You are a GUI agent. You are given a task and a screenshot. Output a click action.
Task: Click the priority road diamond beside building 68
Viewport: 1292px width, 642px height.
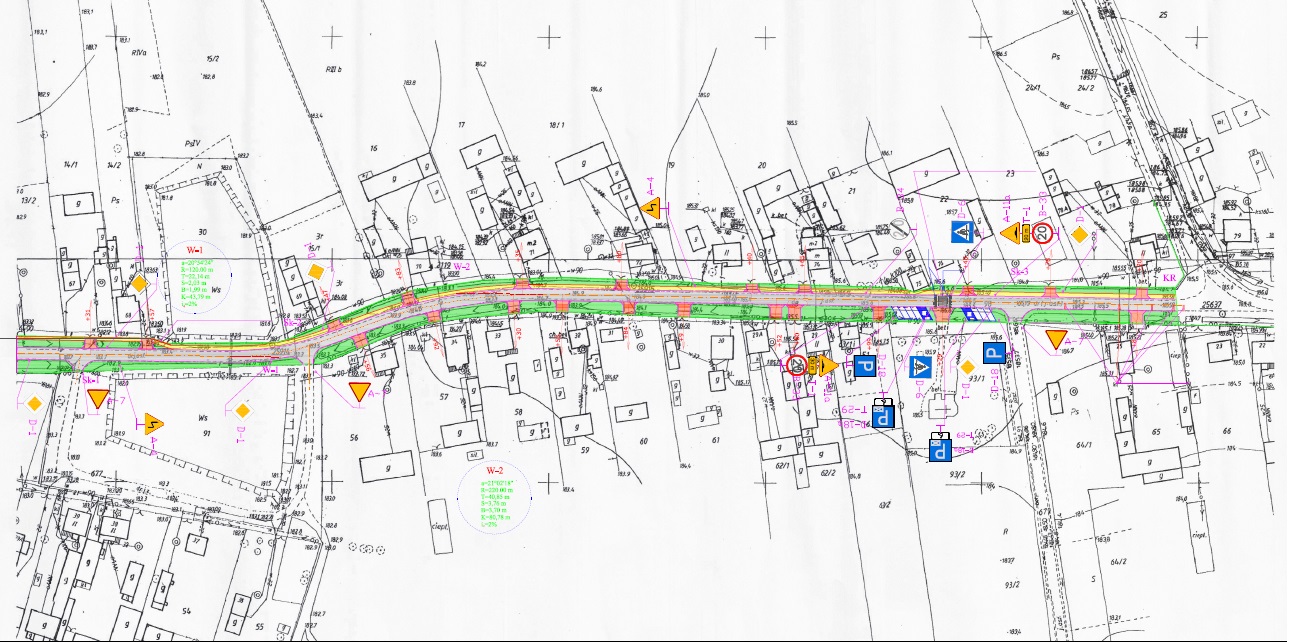139,284
